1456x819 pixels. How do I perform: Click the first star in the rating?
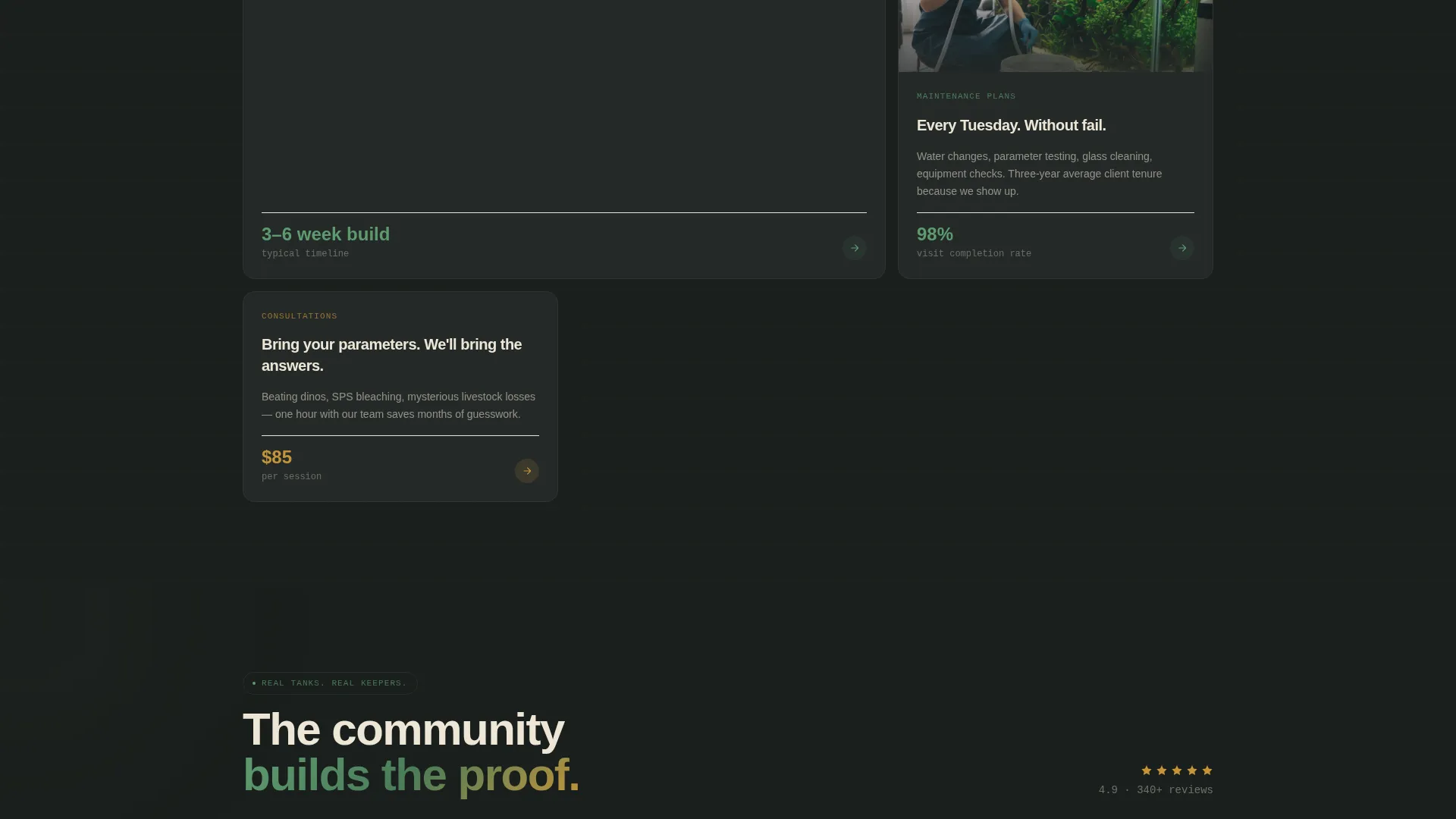coord(1147,770)
